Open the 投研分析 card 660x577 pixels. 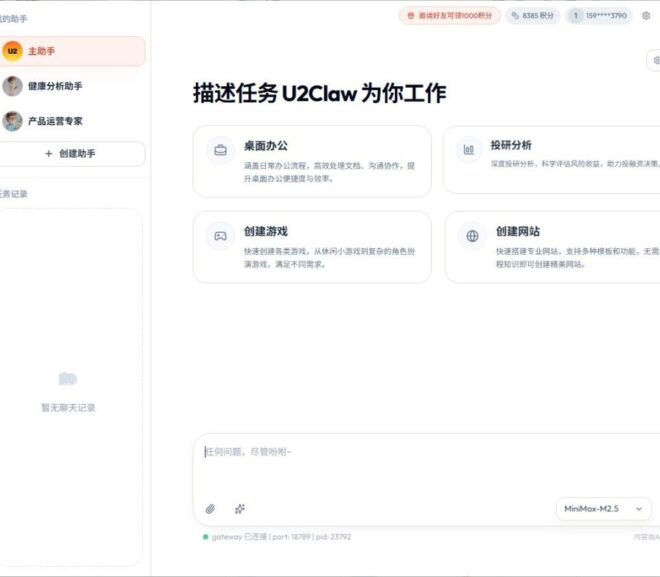tap(551, 160)
